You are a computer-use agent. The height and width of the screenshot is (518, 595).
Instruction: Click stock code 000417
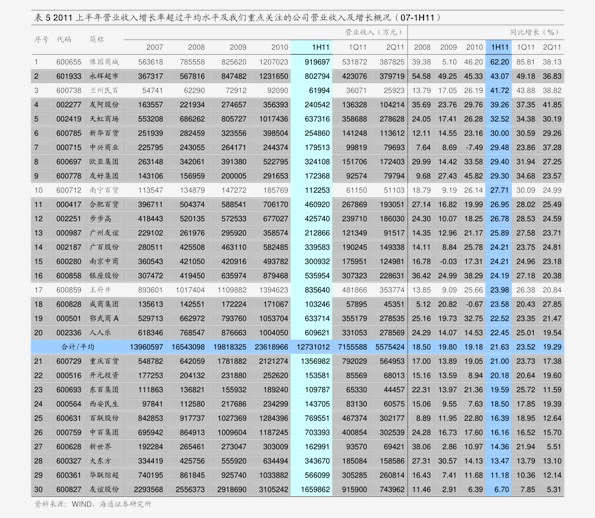click(69, 205)
